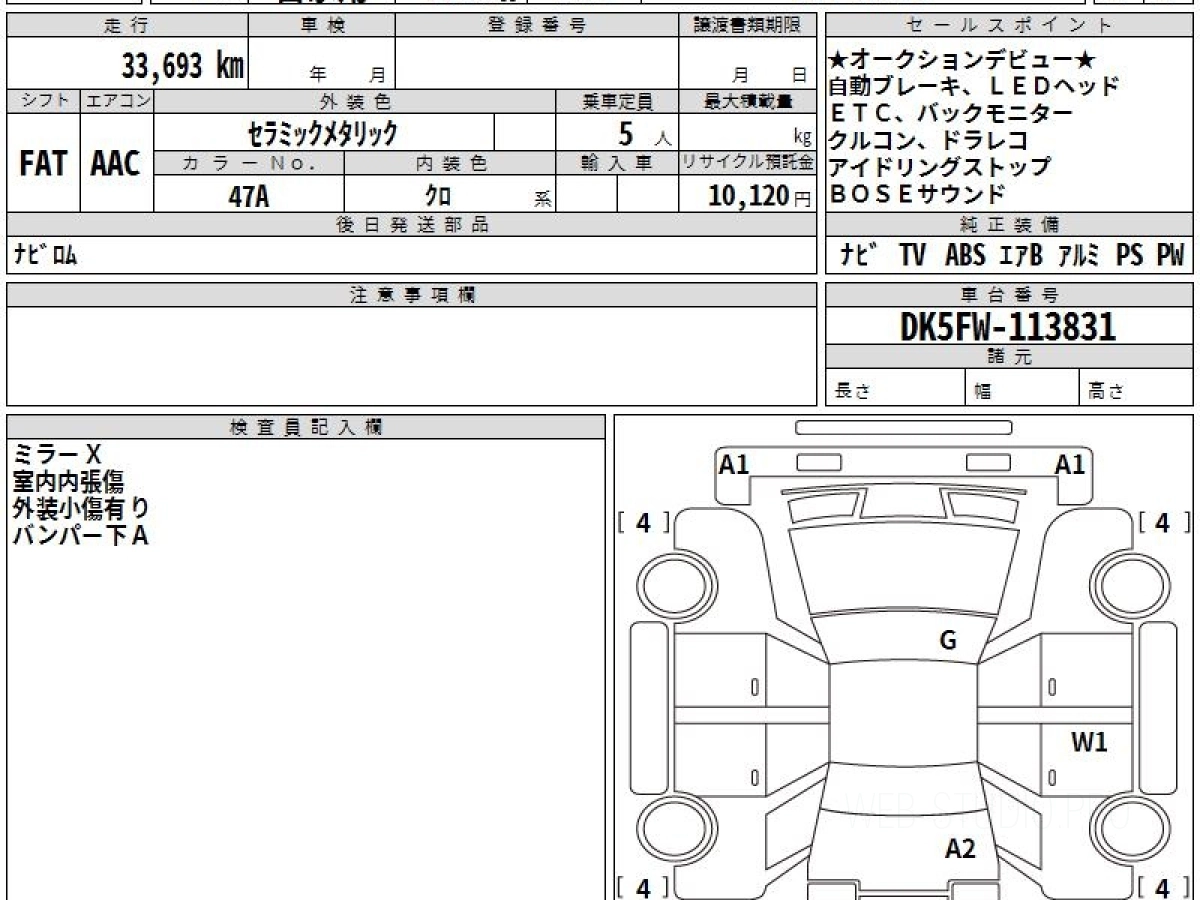Screen dimensions: 1200x900
Task: Click the エアコン header cell
Action: coord(117,101)
